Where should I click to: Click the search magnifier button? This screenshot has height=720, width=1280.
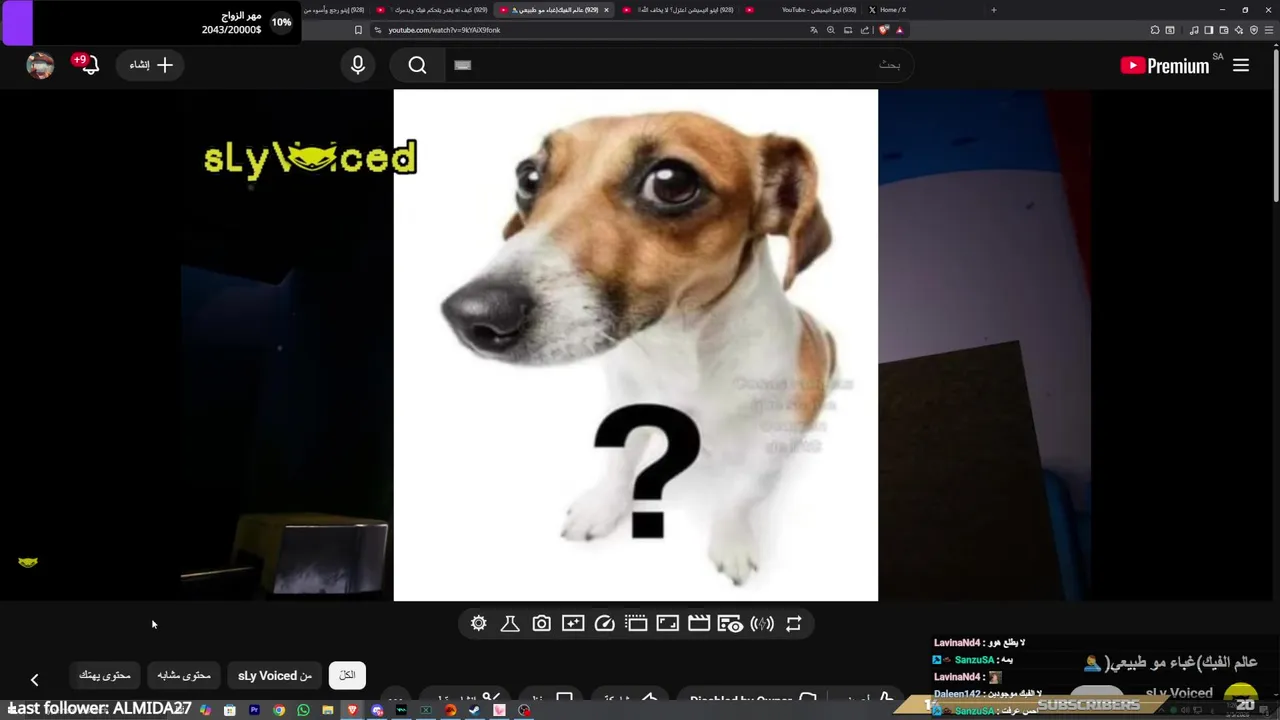[418, 65]
